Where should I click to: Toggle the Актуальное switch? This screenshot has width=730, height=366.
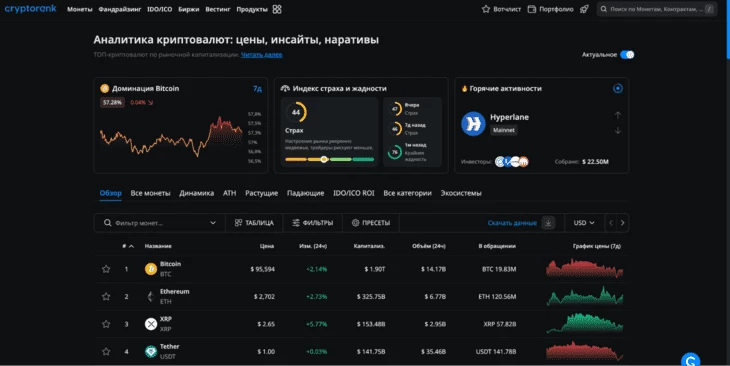(627, 55)
